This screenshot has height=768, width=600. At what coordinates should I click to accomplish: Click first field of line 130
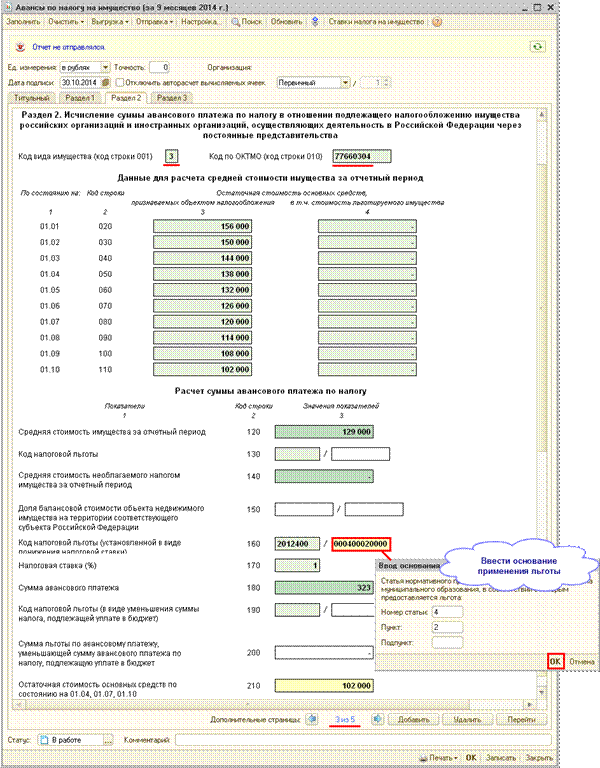297,454
